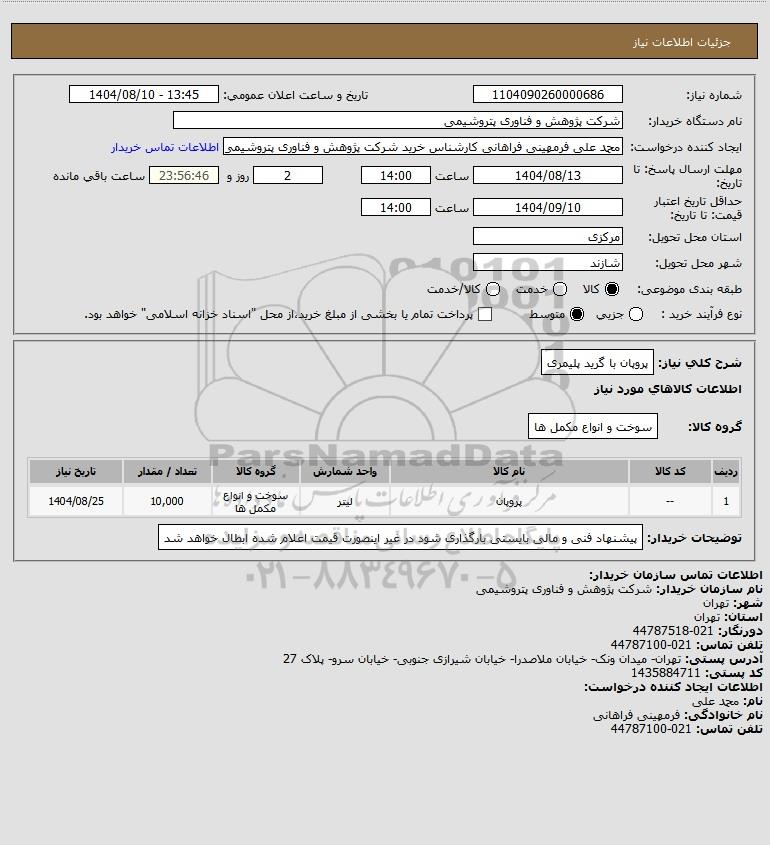The image size is (770, 845).
Task: Select the کالا/خدمت radio button
Action: (492, 289)
